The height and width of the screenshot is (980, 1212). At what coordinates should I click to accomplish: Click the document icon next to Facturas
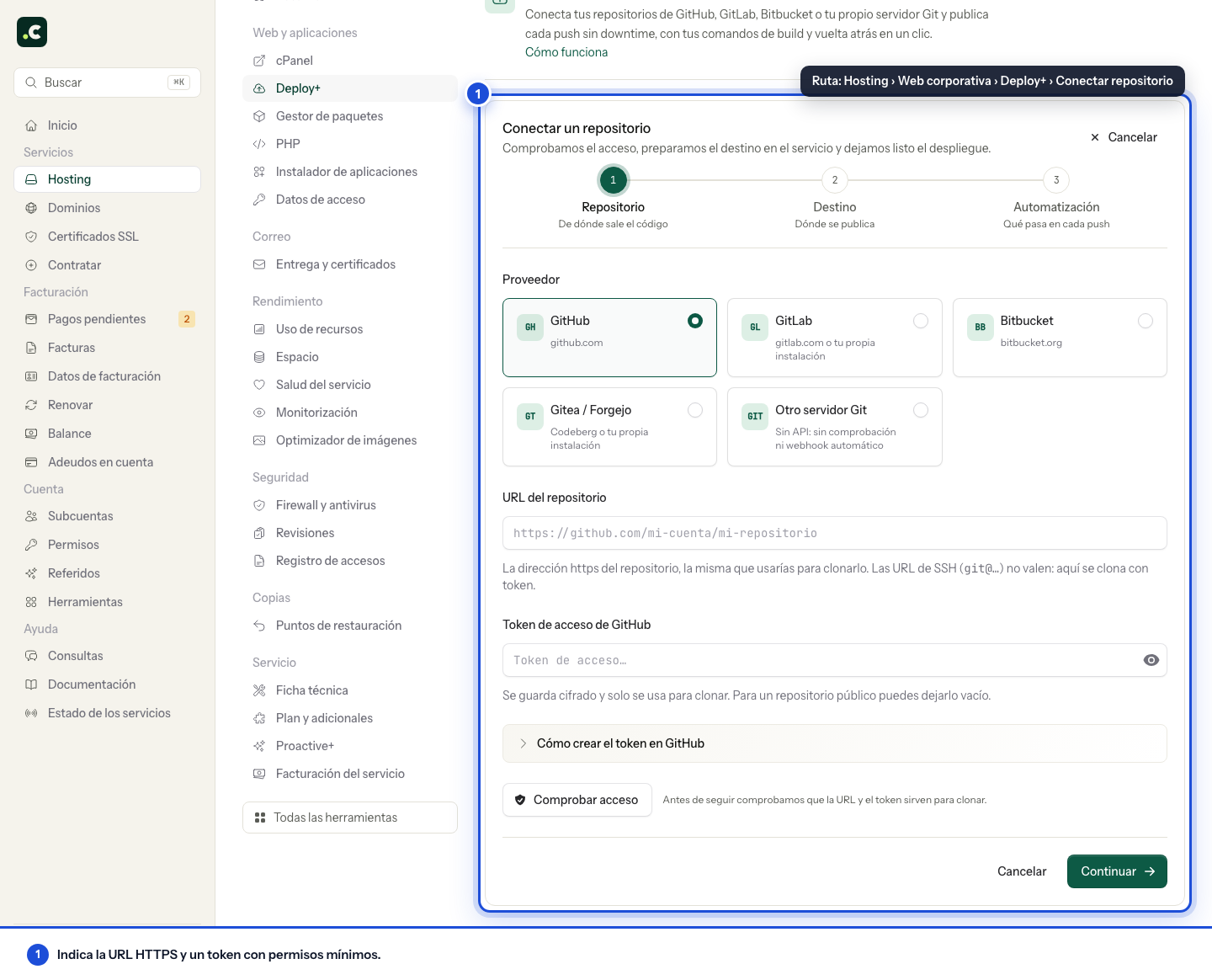(31, 348)
